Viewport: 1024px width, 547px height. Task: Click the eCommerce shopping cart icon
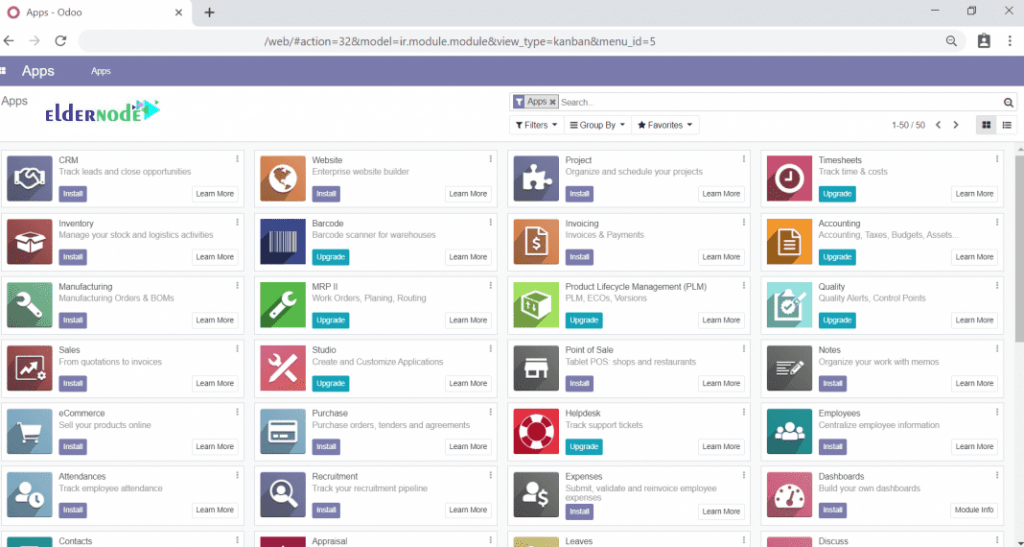pos(29,431)
